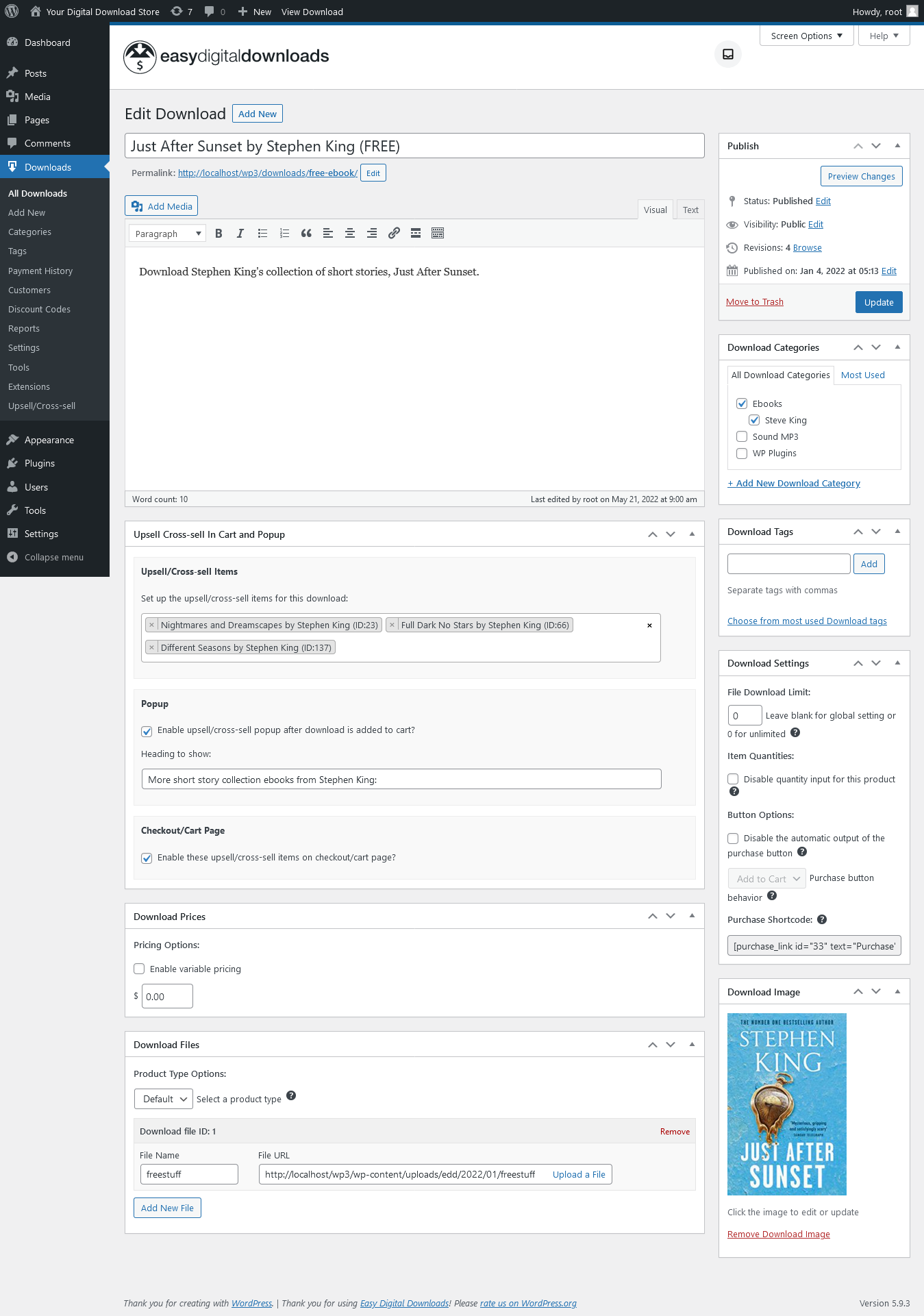
Task: Click the Download Tags input field
Action: [x=789, y=564]
